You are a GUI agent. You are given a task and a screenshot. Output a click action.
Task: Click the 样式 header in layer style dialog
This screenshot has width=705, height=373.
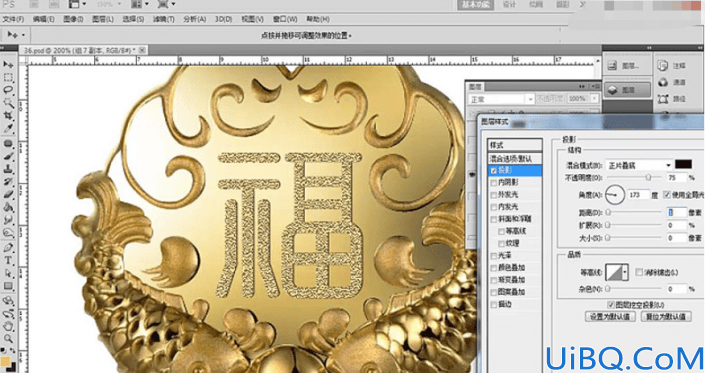click(515, 145)
